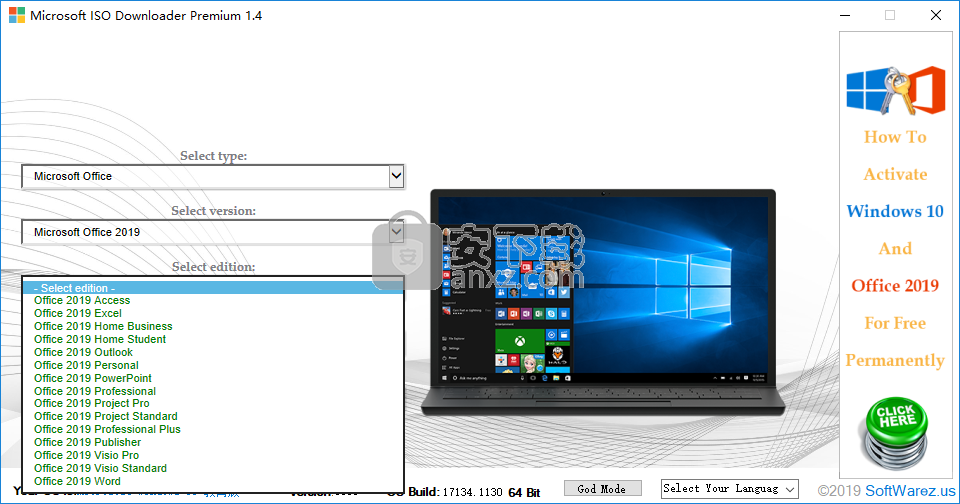This screenshot has width=960, height=504.
Task: Click the laptop Windows 10 image
Action: 602,302
